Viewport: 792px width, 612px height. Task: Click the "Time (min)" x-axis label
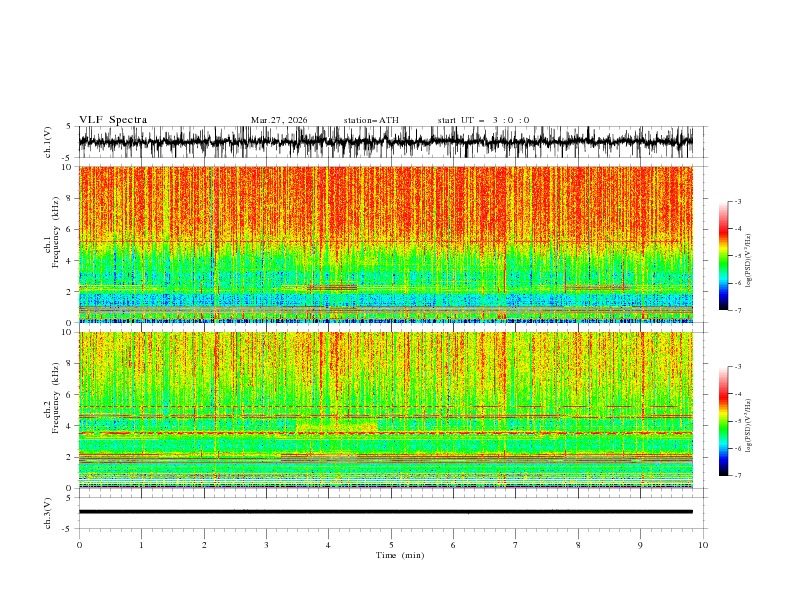point(400,555)
